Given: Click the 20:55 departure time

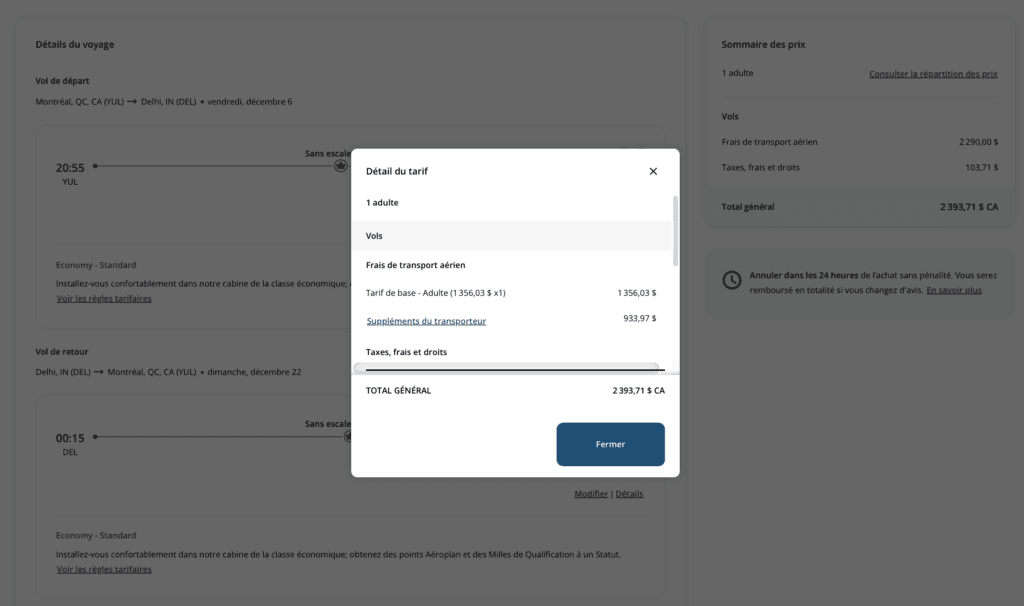Looking at the screenshot, I should pyautogui.click(x=70, y=168).
